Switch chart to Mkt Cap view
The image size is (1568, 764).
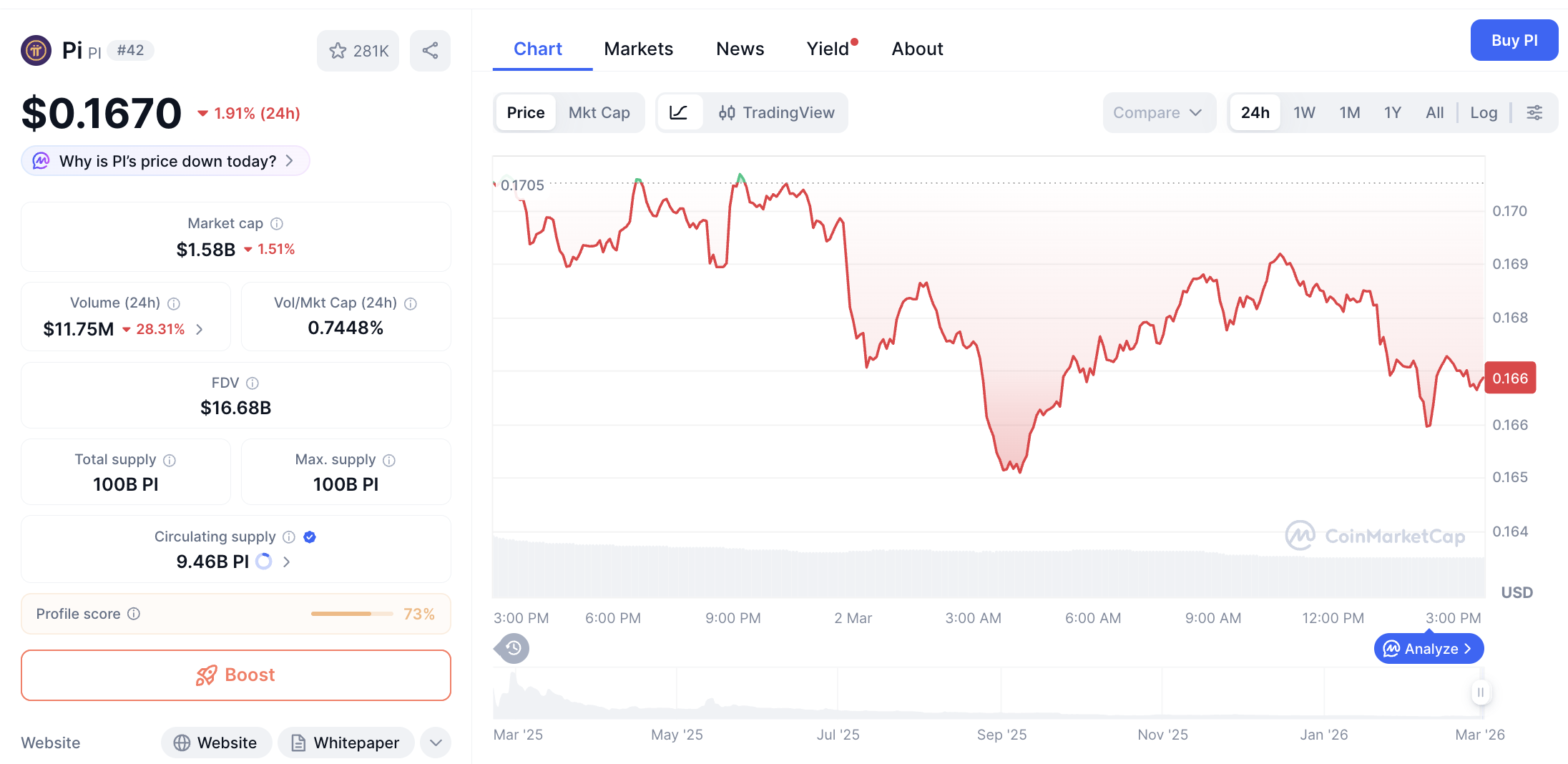pos(599,112)
